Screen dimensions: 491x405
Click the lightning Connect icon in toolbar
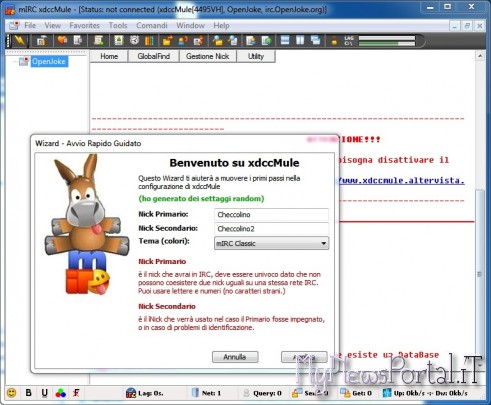[20, 40]
